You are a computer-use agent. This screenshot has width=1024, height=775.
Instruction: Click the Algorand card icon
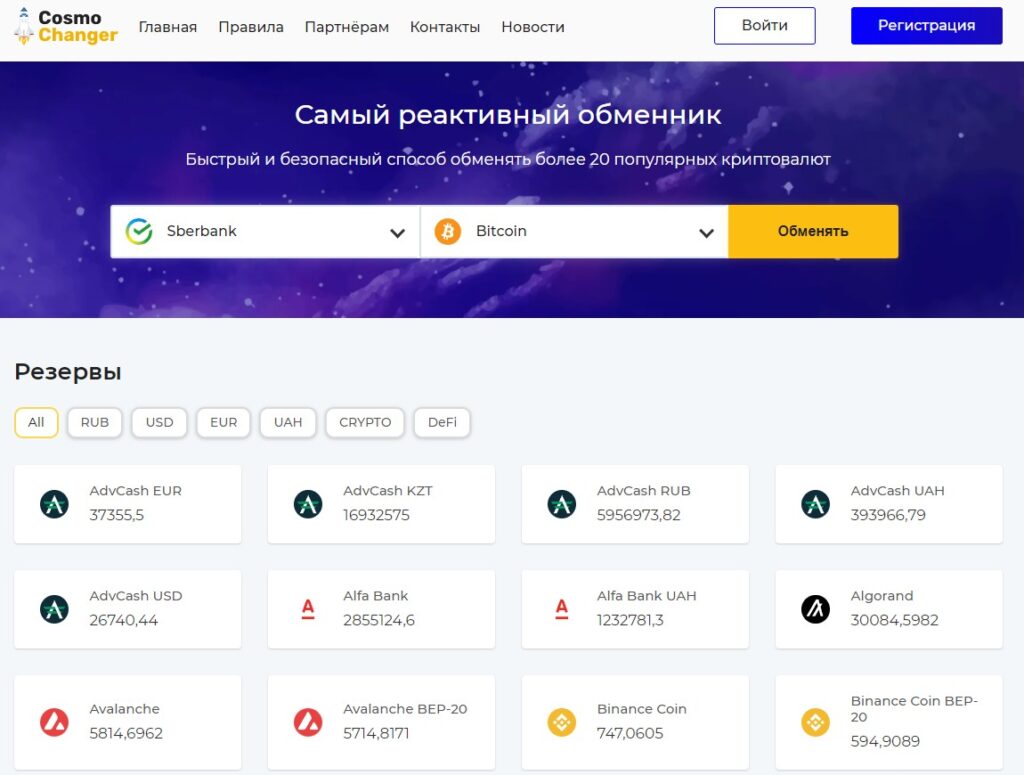tap(816, 609)
